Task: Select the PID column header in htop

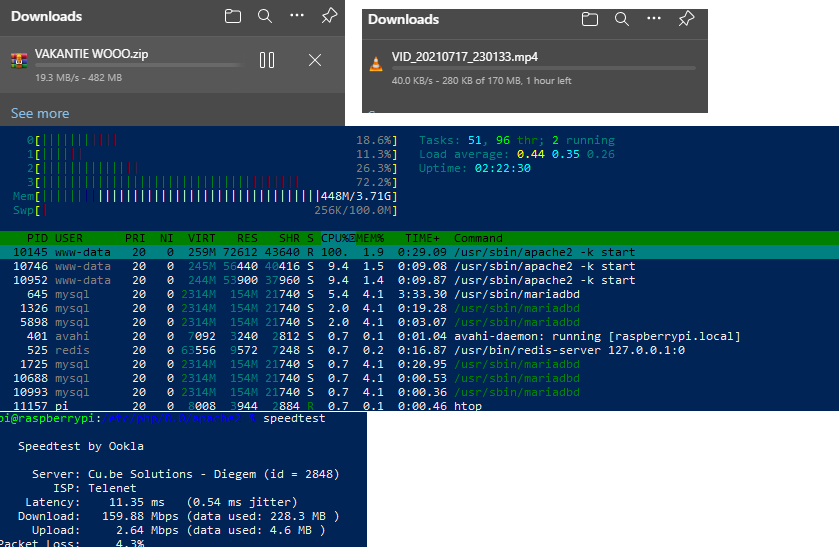Action: click(x=37, y=238)
